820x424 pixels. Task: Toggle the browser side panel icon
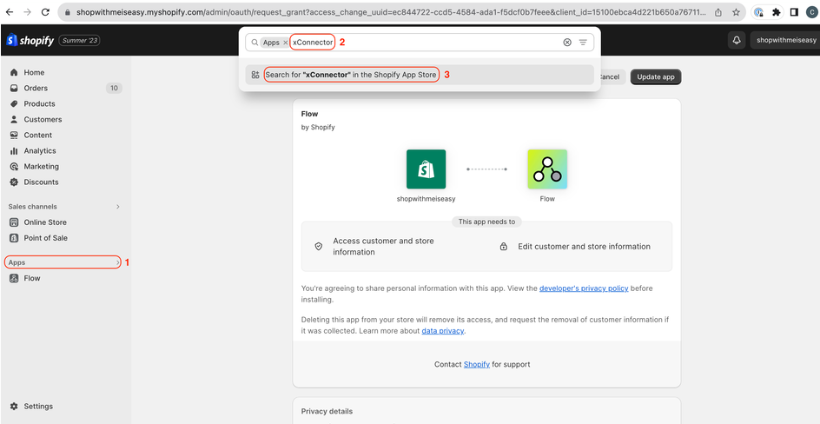[794, 12]
